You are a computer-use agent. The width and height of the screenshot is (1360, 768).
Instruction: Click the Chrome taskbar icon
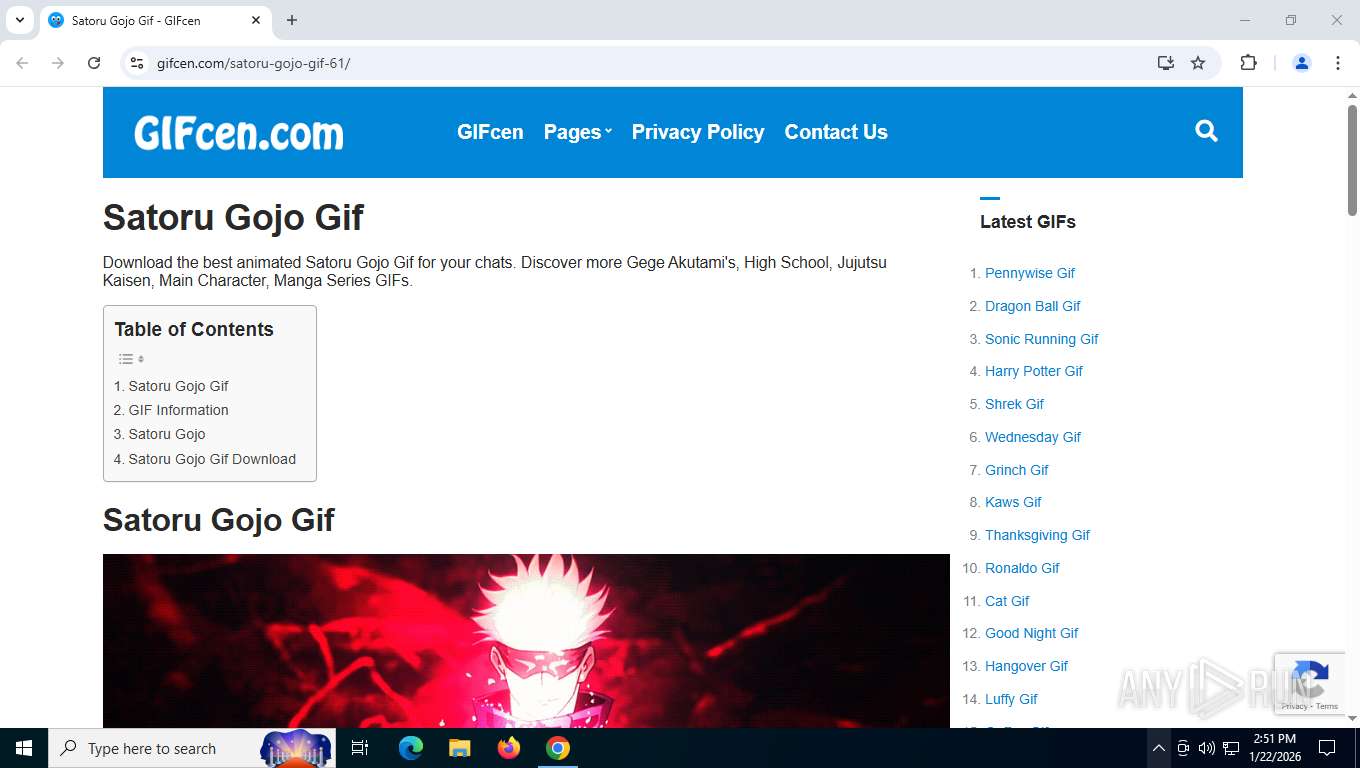pos(558,748)
